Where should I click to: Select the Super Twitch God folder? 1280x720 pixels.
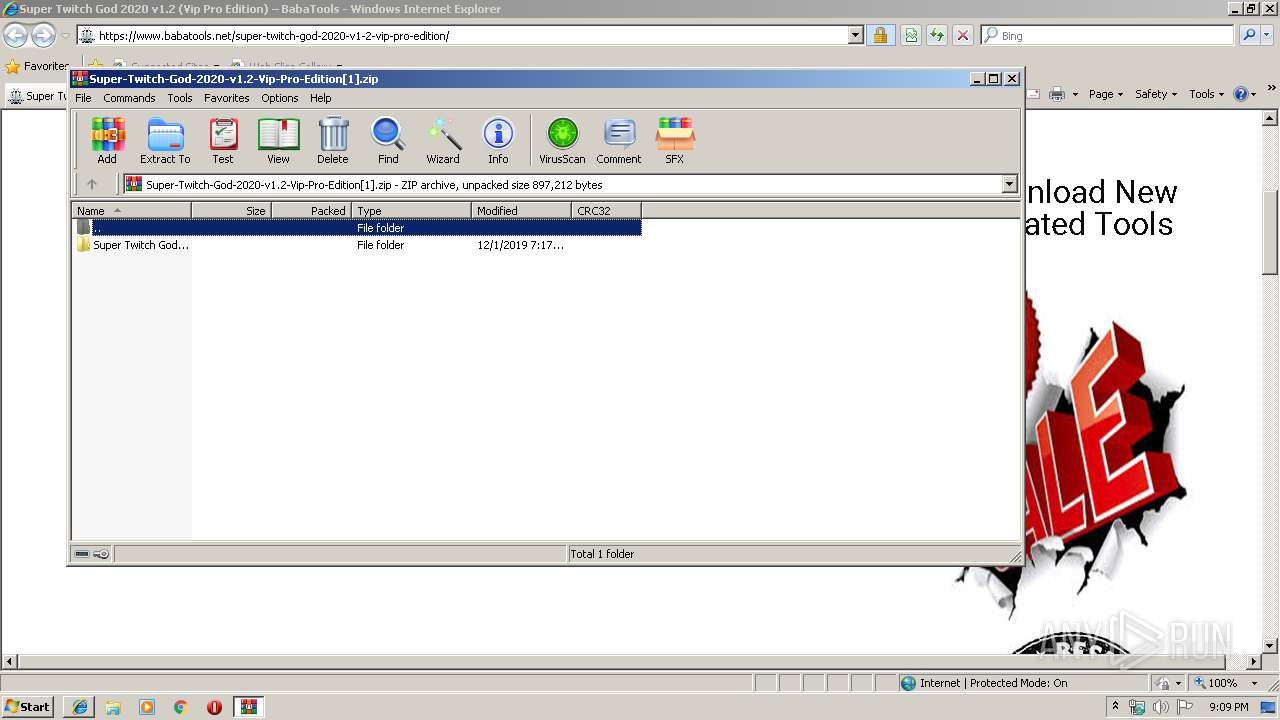pyautogui.click(x=133, y=245)
